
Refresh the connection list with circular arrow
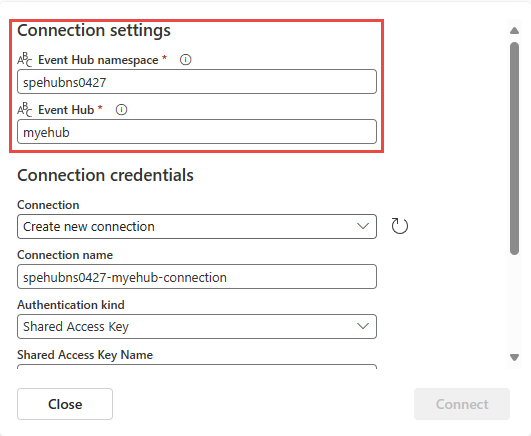[400, 226]
